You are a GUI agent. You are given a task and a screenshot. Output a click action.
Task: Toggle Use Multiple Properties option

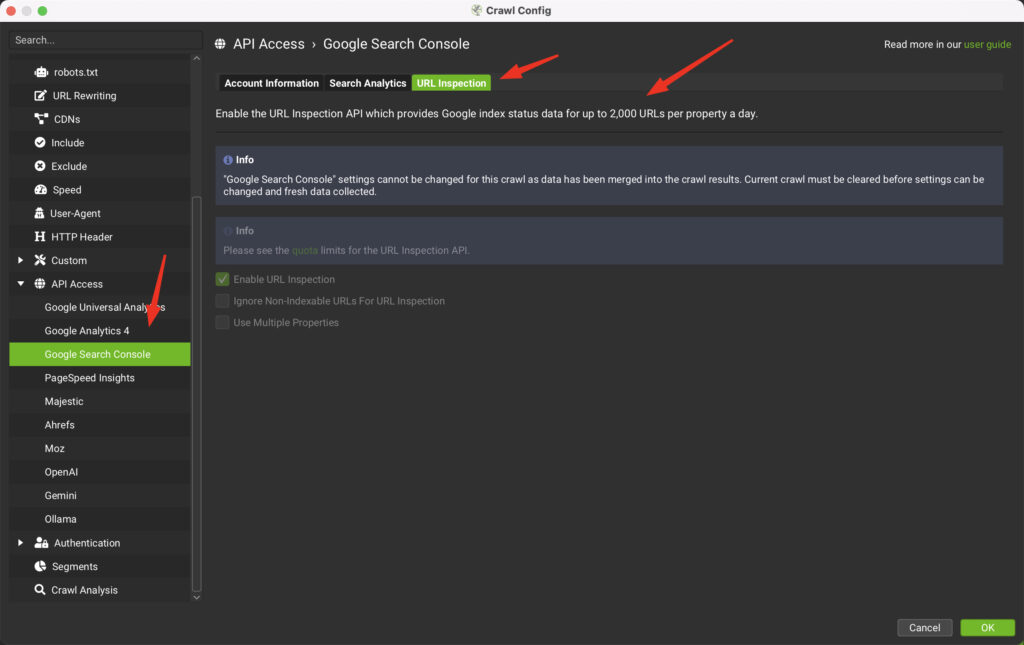tap(222, 322)
